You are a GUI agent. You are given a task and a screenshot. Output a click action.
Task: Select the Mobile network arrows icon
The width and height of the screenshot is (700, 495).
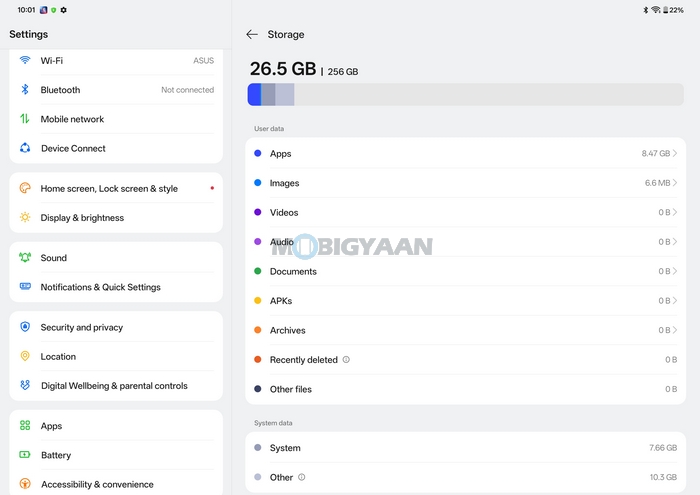[x=25, y=119]
